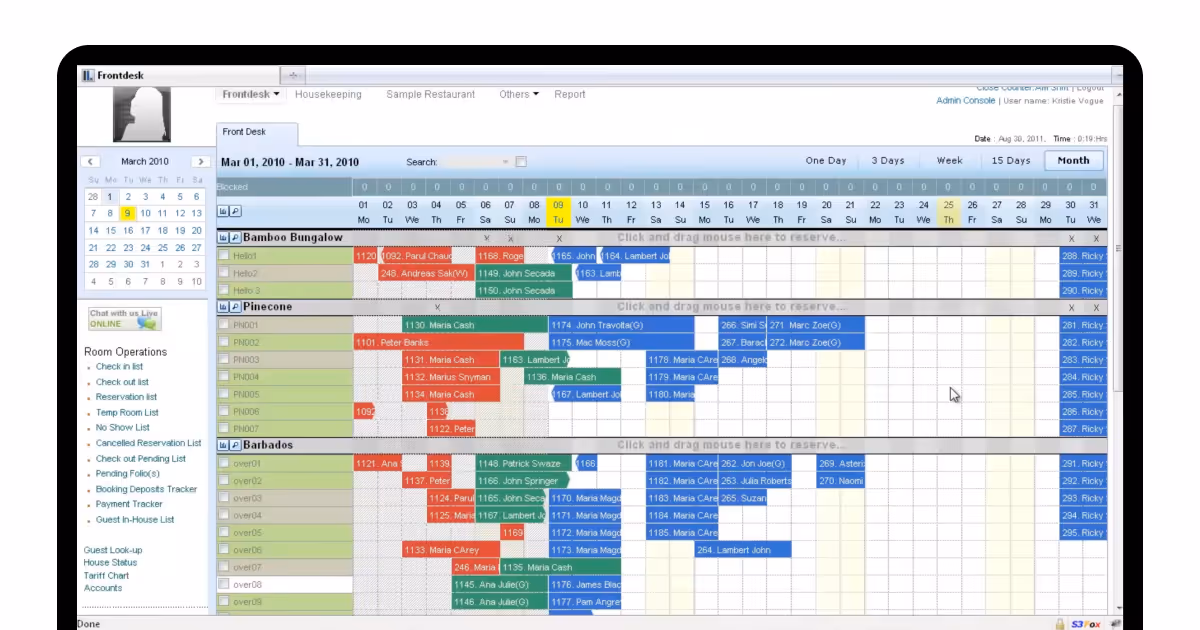Viewport: 1200px width, 630px height.
Task: Open the Sample Restaurant menu
Action: (431, 94)
